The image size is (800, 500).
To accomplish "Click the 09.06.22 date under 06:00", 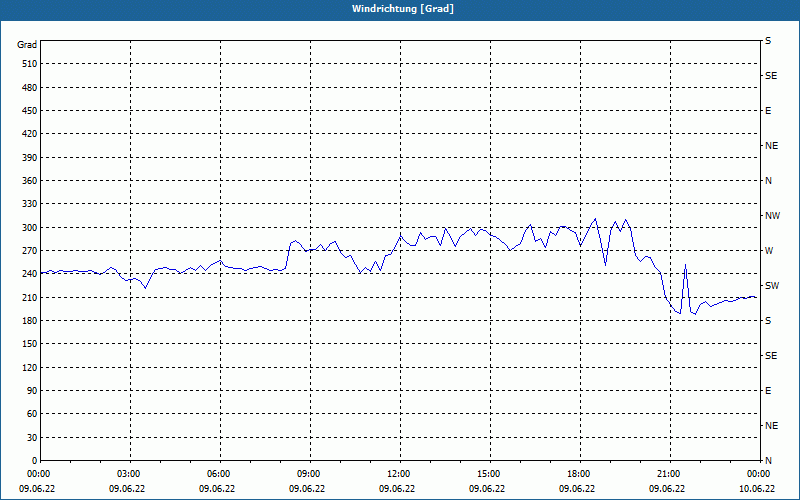I will tap(217, 488).
